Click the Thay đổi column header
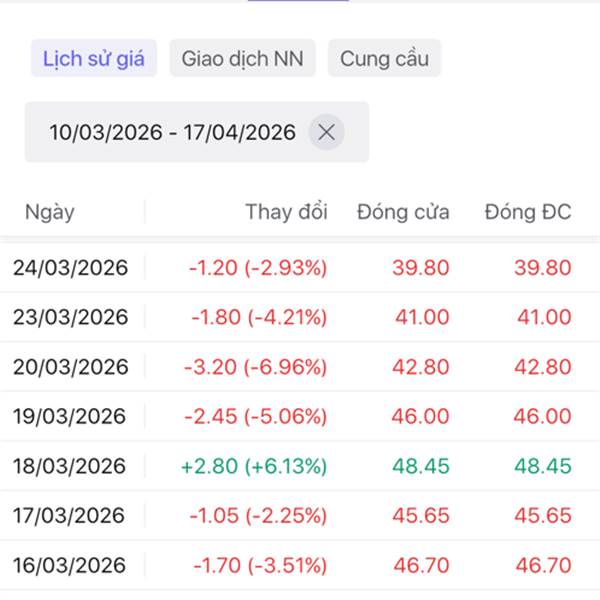 (x=286, y=212)
